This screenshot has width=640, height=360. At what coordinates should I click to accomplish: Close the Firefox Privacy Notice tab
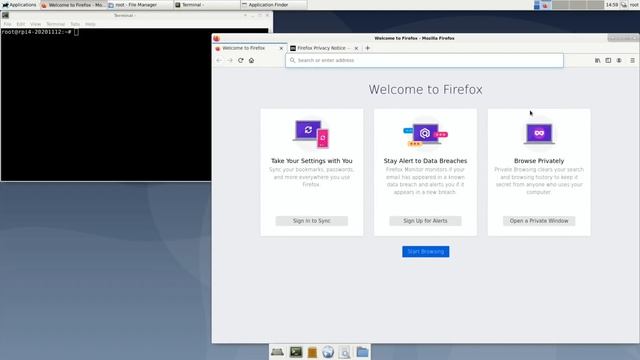pos(356,48)
